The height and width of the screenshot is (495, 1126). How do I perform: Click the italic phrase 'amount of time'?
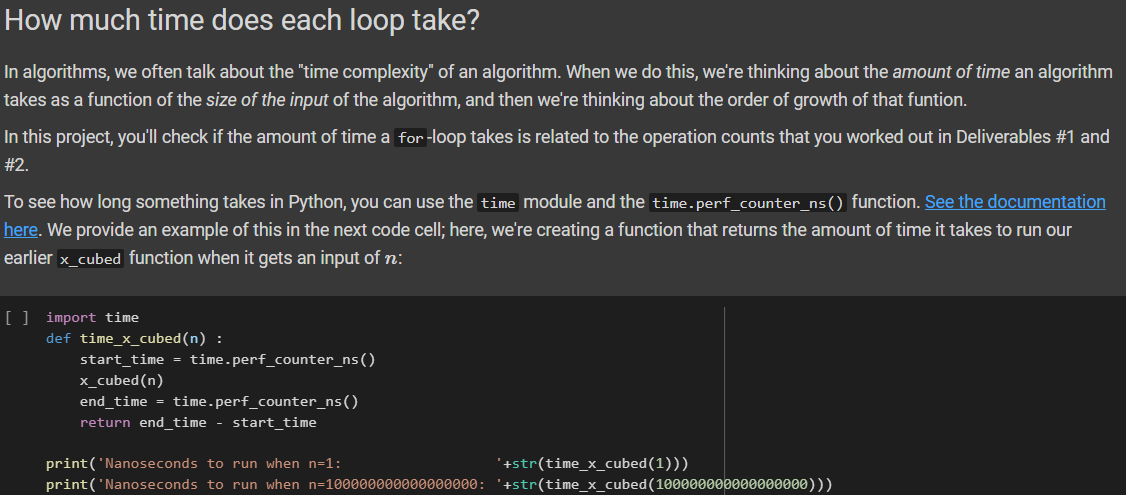951,72
